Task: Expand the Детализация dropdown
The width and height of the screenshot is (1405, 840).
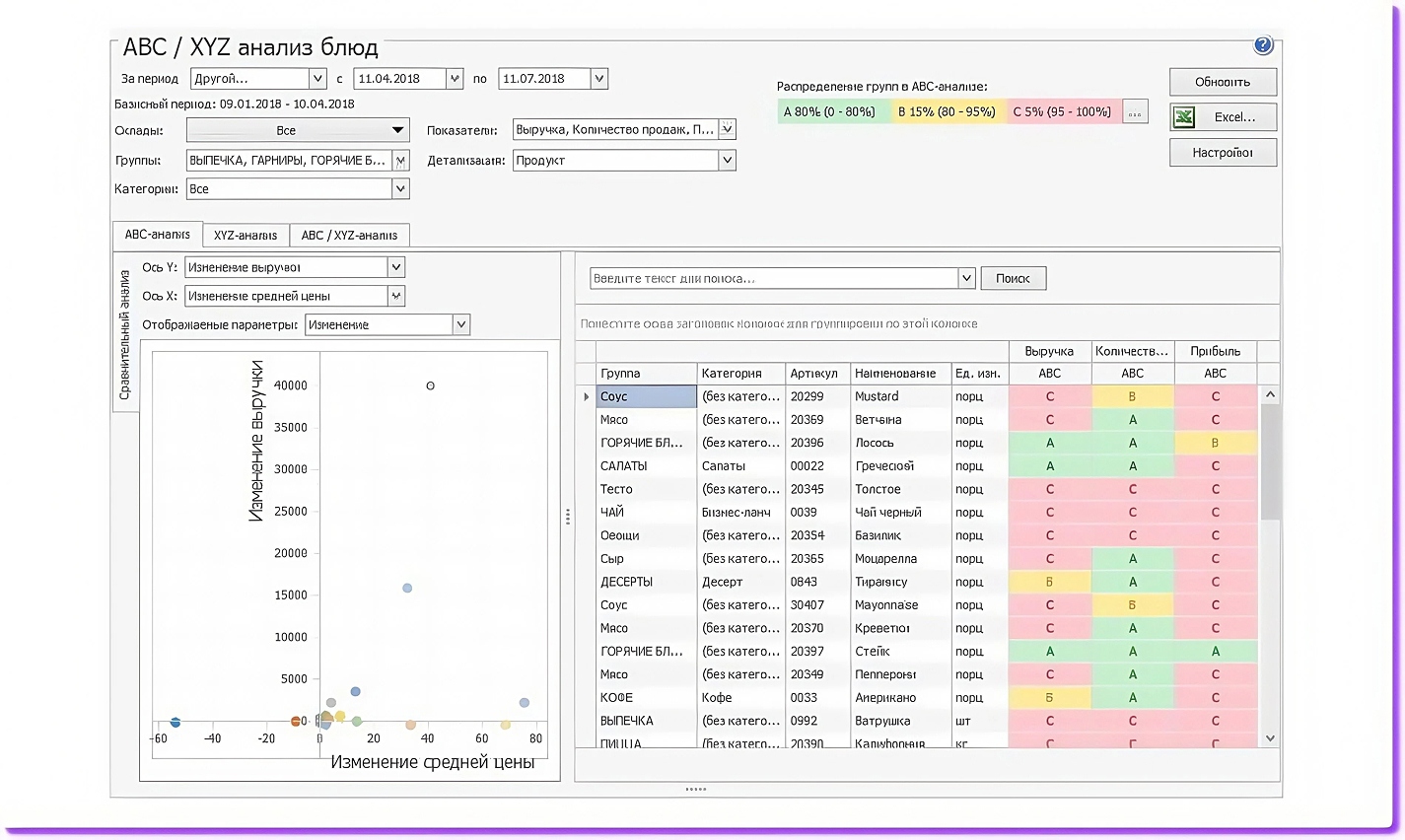Action: click(727, 160)
